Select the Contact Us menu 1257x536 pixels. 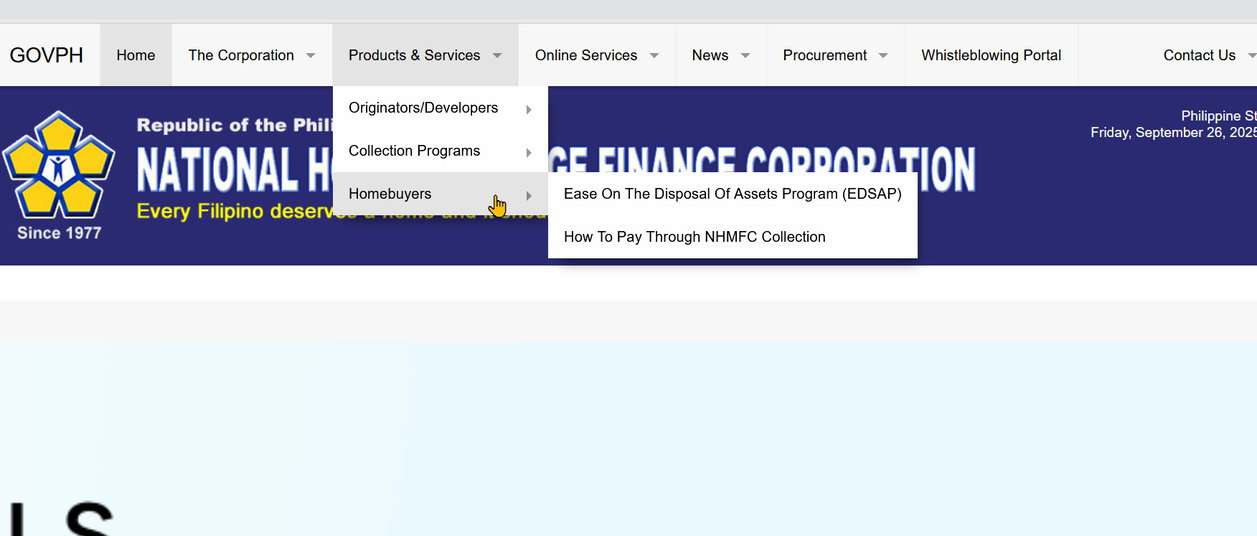pyautogui.click(x=1199, y=55)
